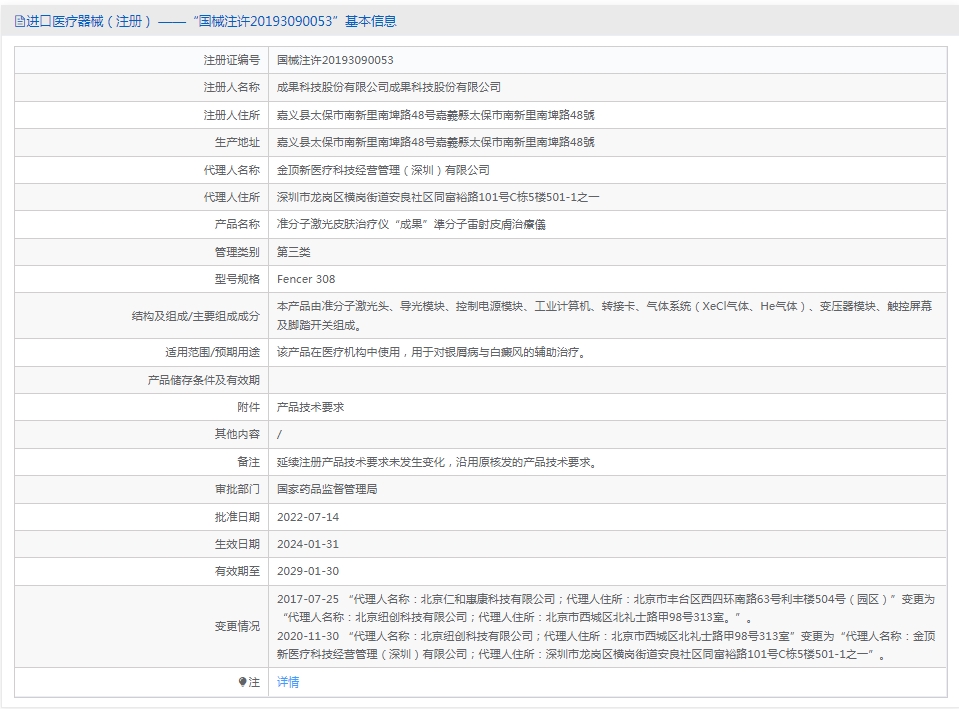Click the effective date 2024-01-31

308,544
